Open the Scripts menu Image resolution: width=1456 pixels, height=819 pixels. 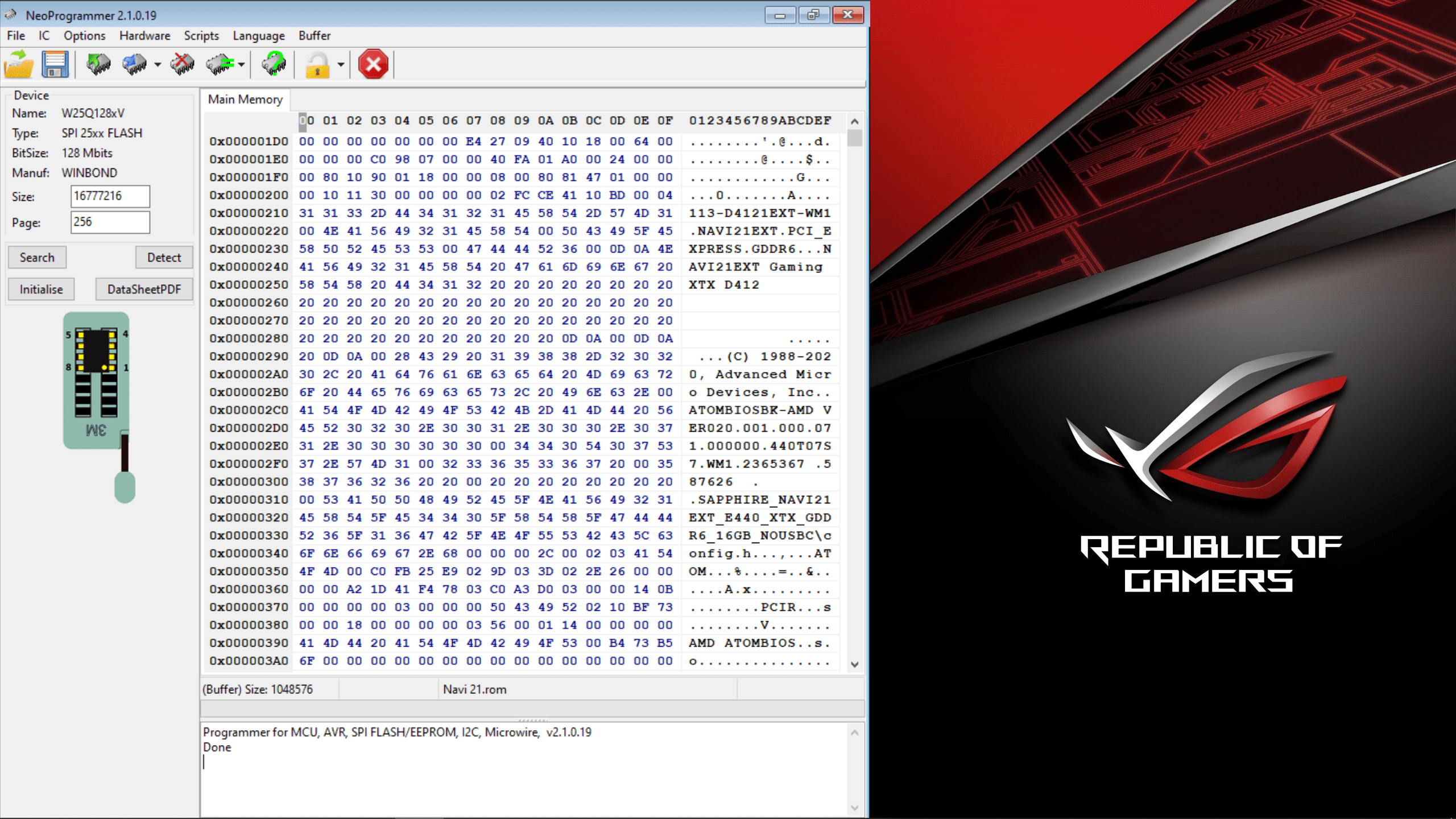coord(201,35)
